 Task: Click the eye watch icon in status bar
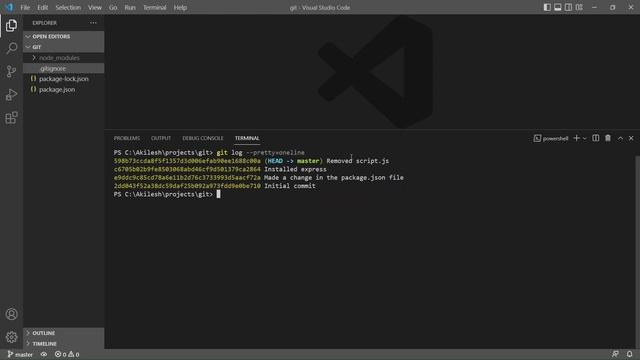[44, 354]
